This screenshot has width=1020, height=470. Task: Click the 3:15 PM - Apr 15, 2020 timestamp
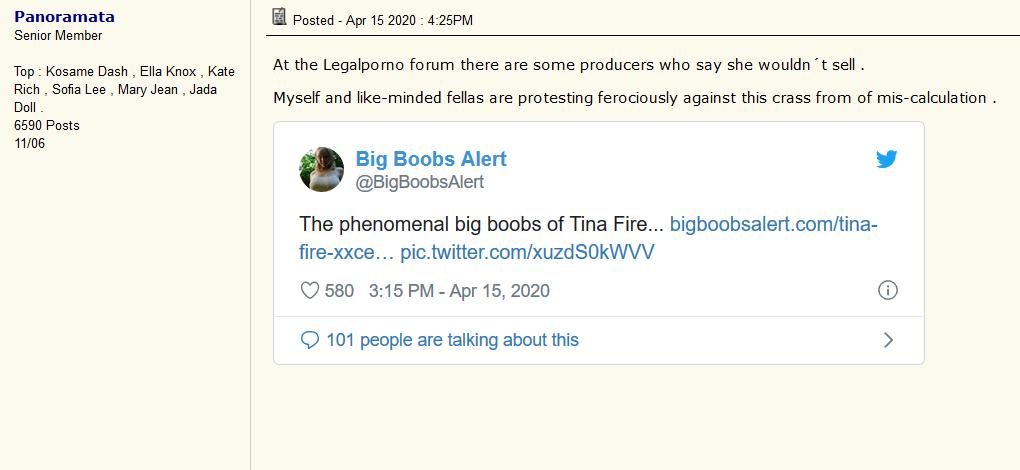pos(459,291)
